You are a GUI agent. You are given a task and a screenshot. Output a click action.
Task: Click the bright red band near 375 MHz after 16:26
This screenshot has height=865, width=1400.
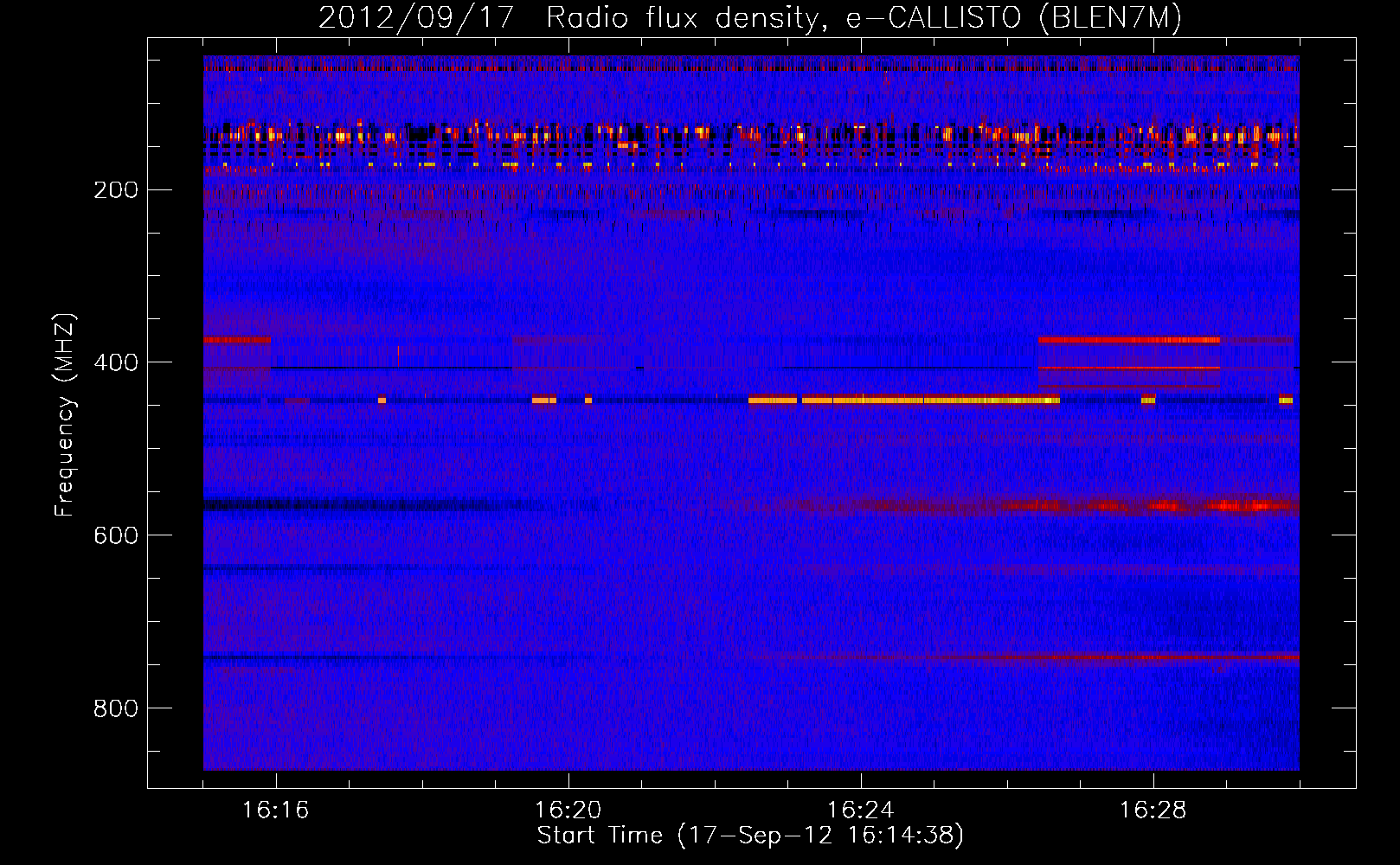pos(1128,340)
